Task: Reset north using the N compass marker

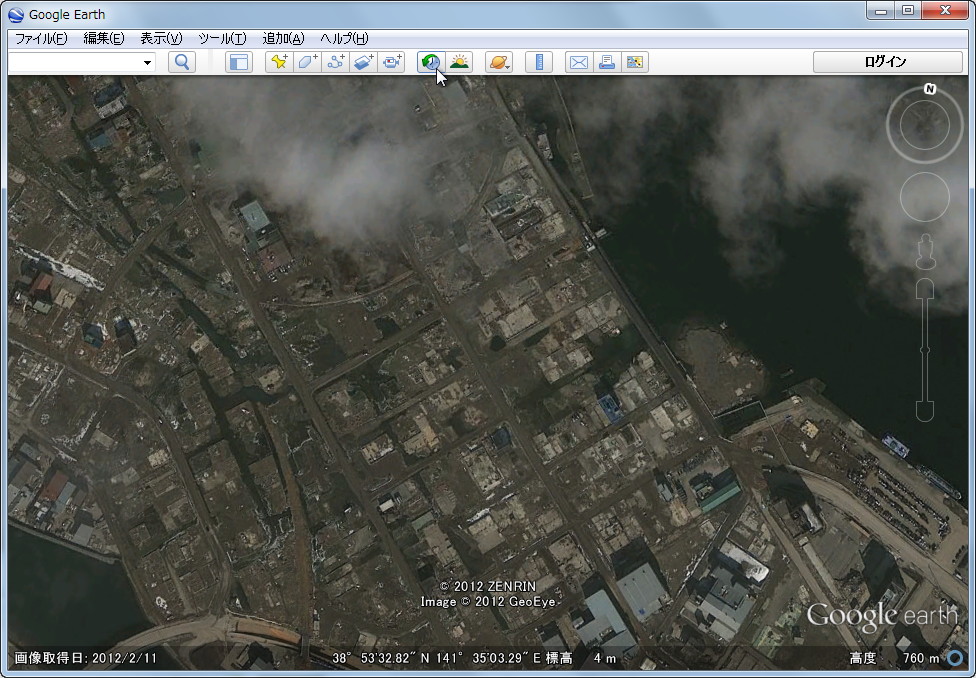Action: coord(930,89)
